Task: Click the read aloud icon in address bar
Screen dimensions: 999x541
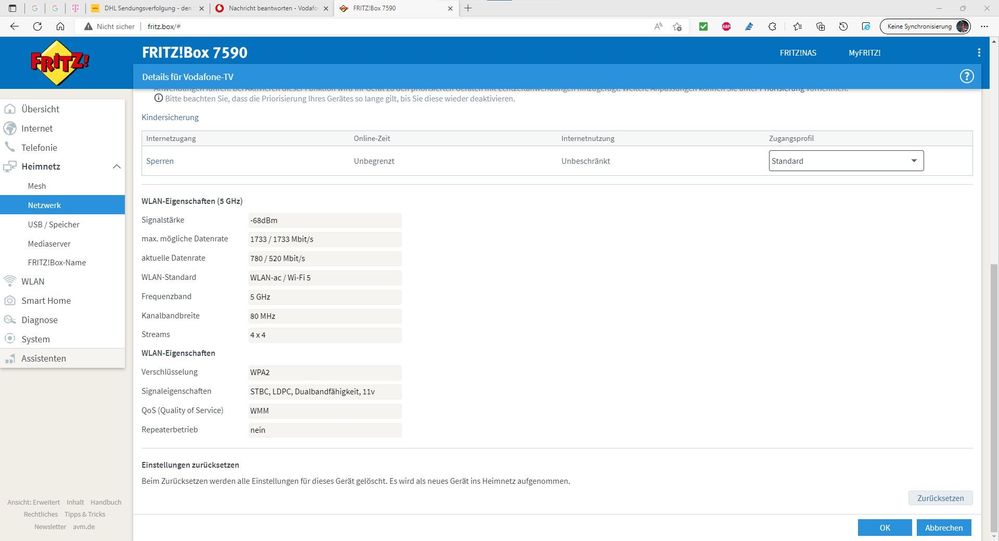Action: click(658, 26)
